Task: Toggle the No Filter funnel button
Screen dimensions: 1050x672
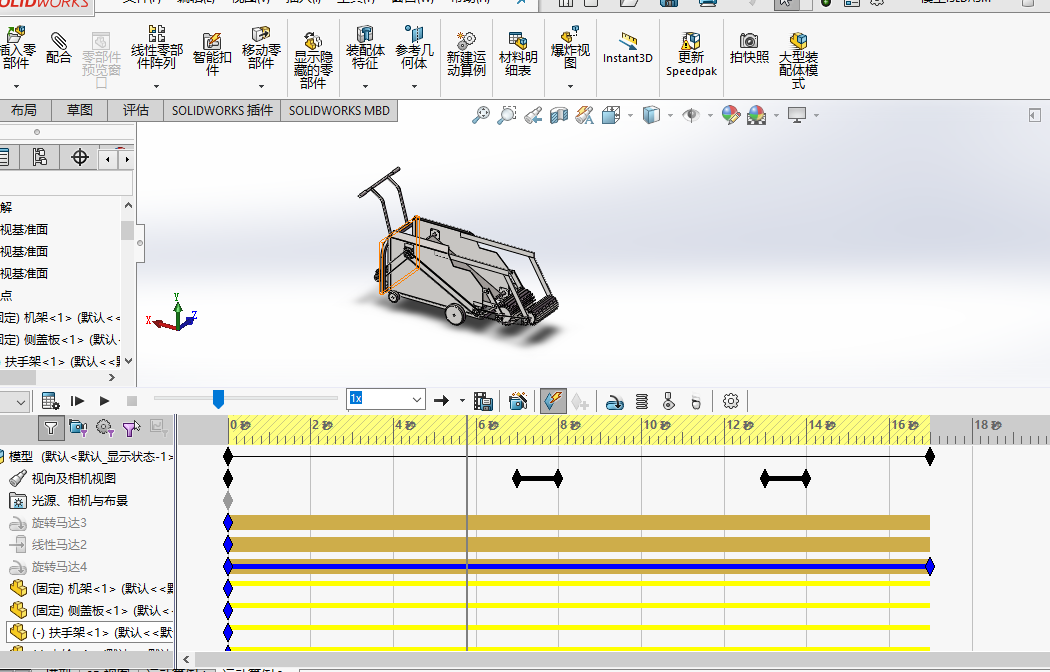Action: (x=51, y=427)
